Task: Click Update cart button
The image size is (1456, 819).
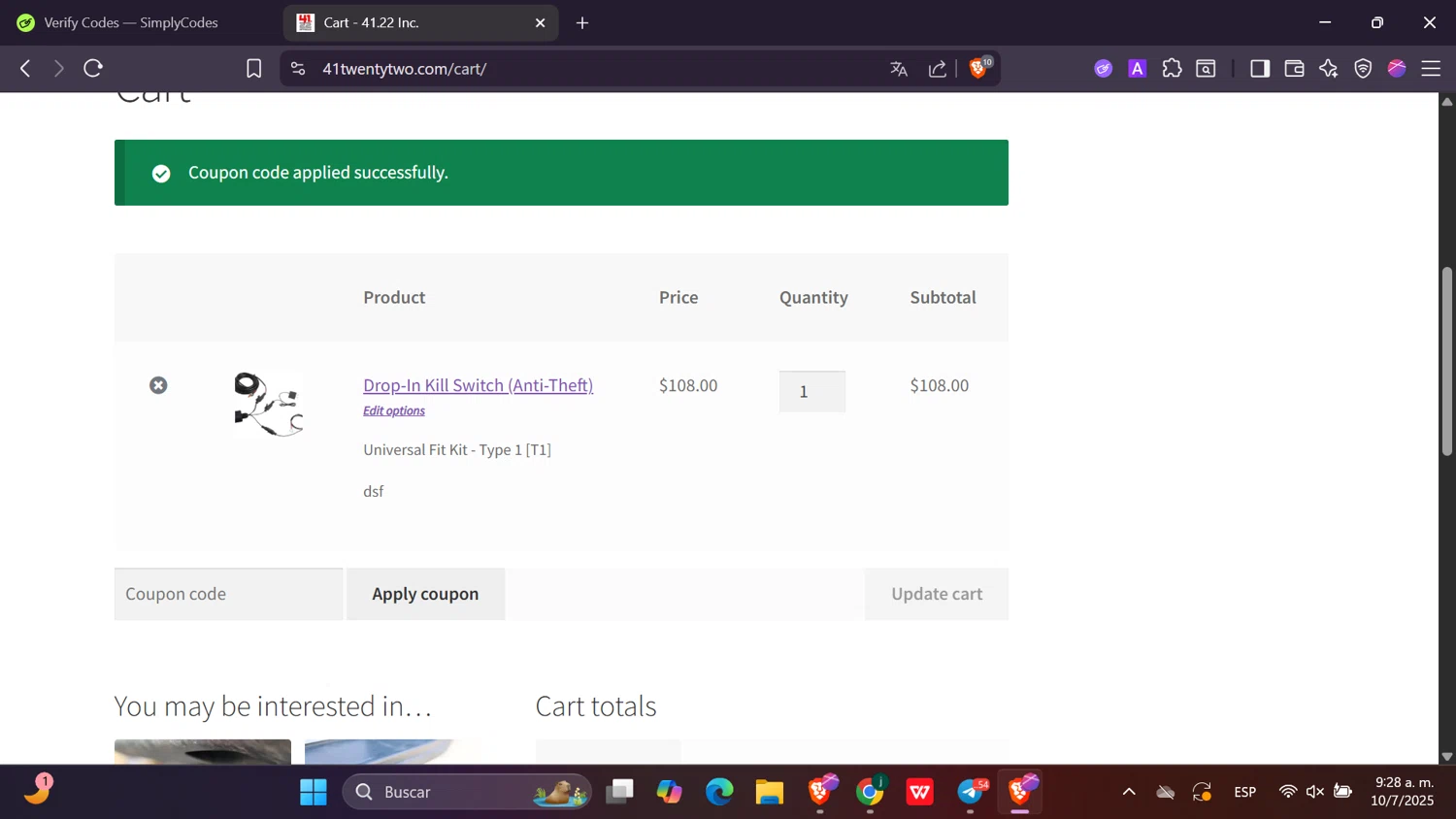Action: [x=937, y=594]
